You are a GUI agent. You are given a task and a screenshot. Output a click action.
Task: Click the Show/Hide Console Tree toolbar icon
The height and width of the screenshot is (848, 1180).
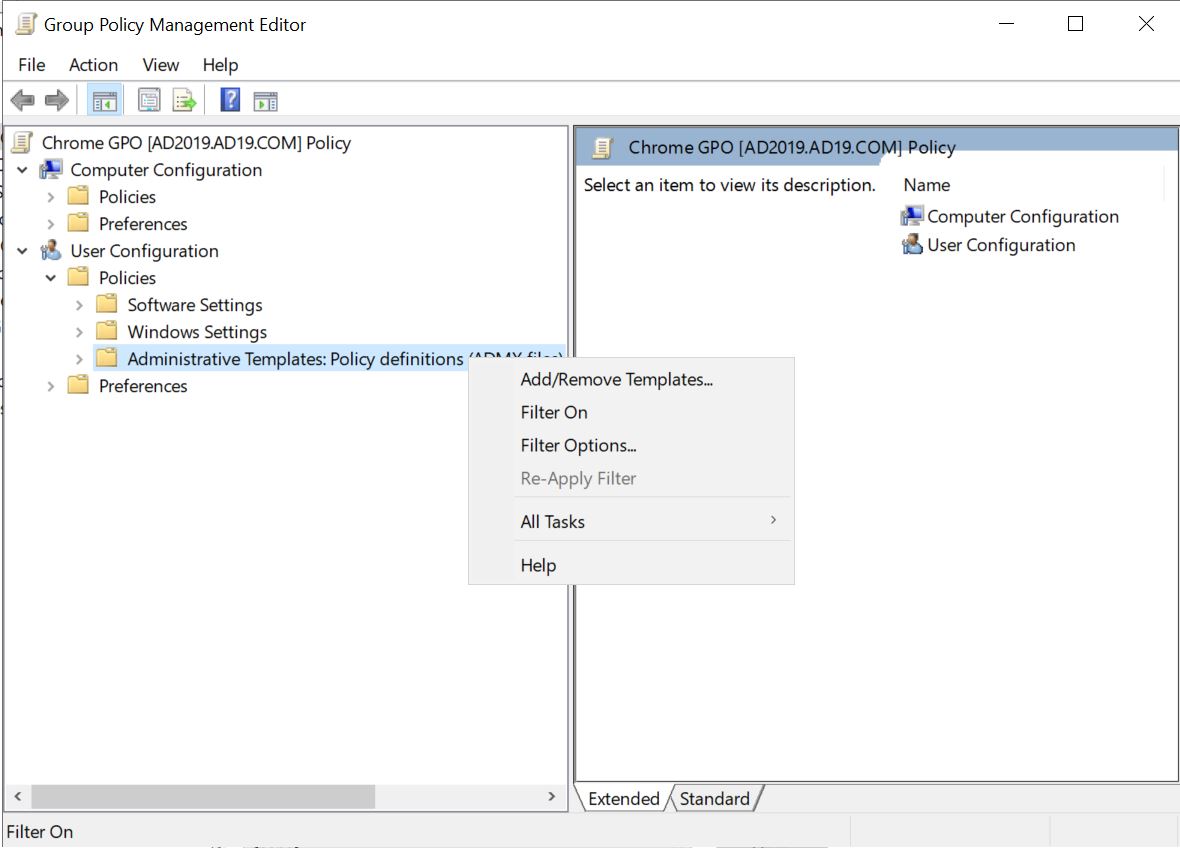click(x=105, y=100)
